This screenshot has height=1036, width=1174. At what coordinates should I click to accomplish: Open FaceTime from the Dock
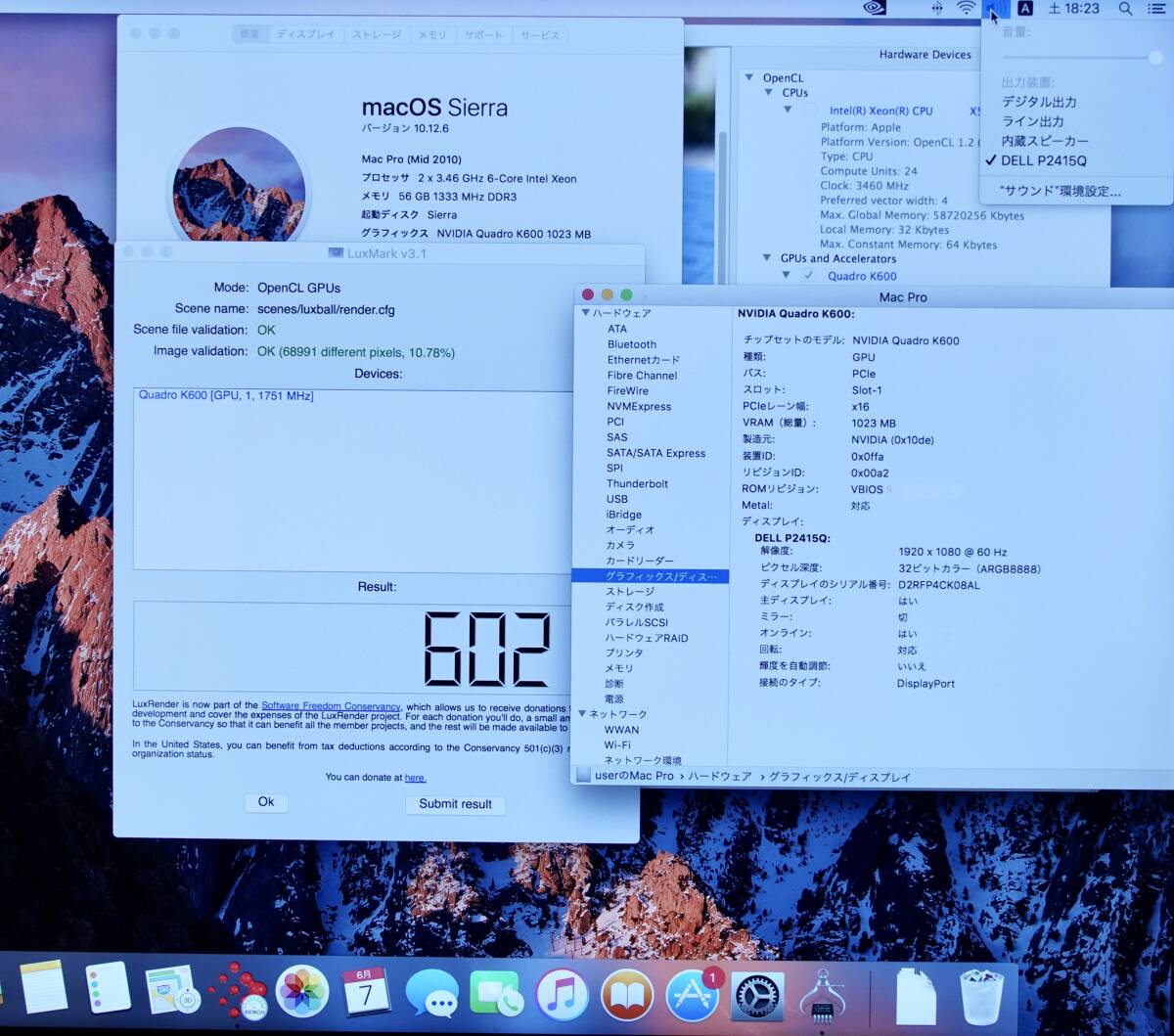[497, 994]
